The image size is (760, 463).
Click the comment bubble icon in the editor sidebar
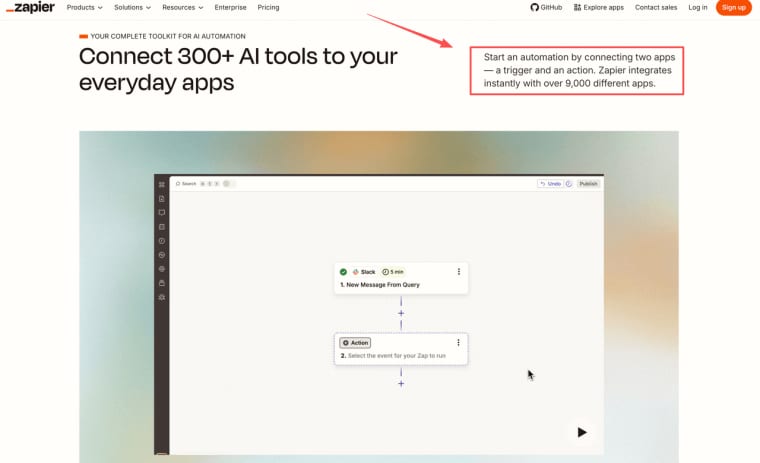coord(162,213)
